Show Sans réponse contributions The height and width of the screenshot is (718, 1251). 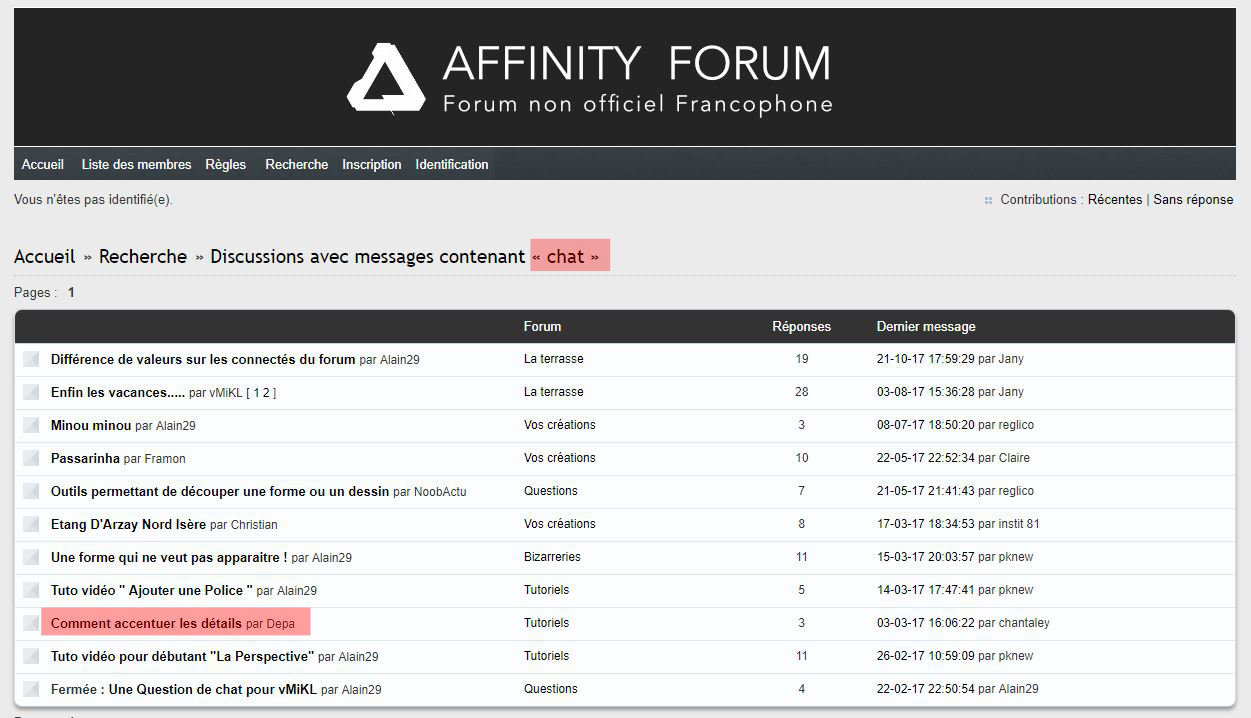(x=1193, y=199)
